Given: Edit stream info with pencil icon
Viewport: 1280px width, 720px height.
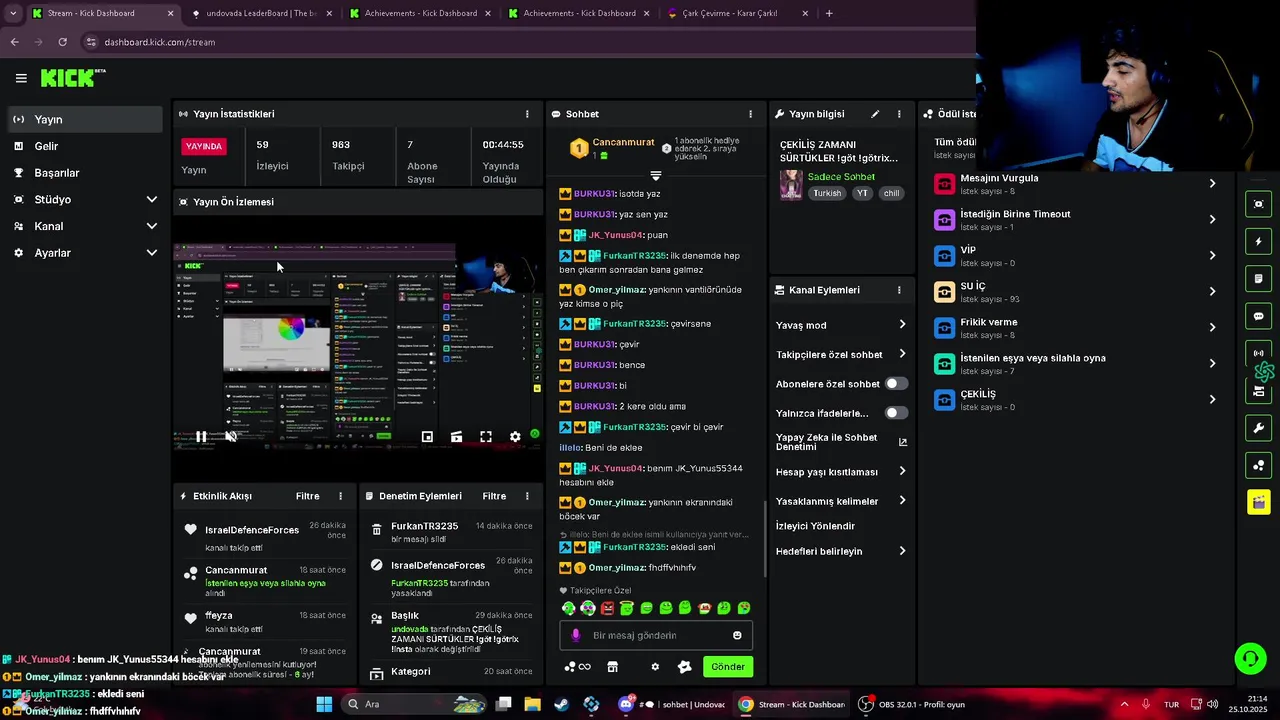Looking at the screenshot, I should (x=875, y=114).
